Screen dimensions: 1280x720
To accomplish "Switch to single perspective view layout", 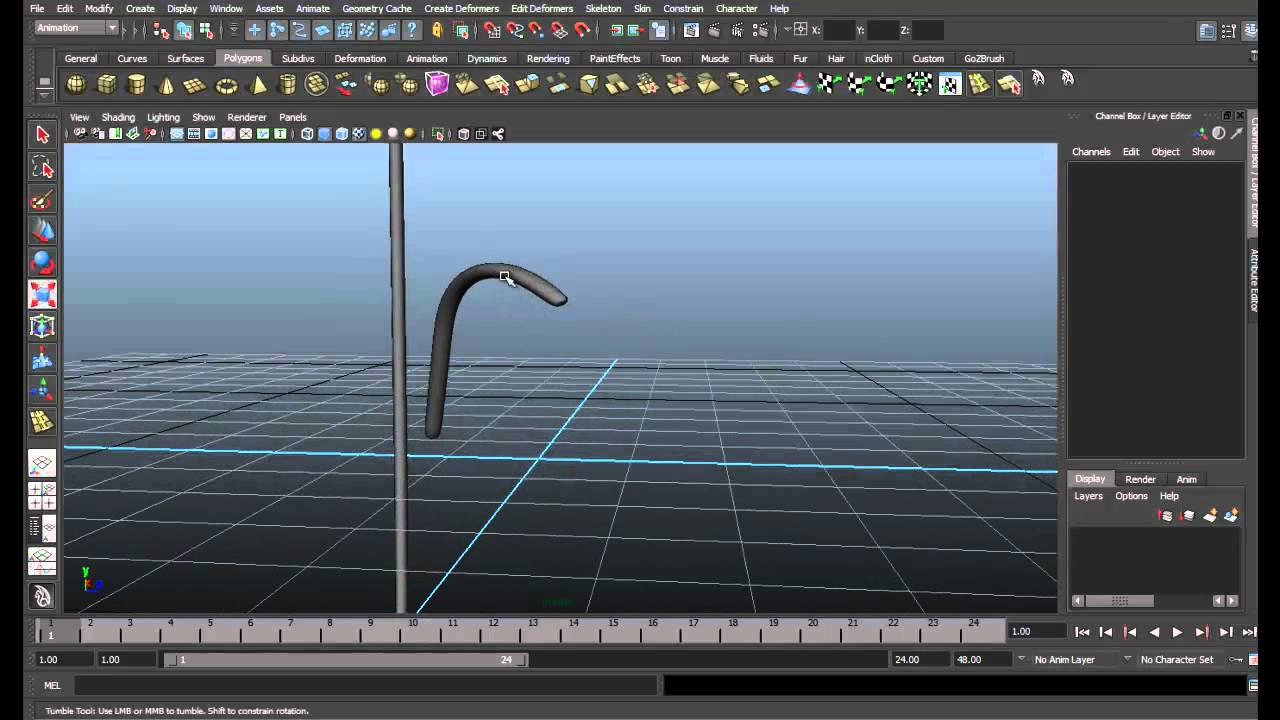I will pos(42,465).
